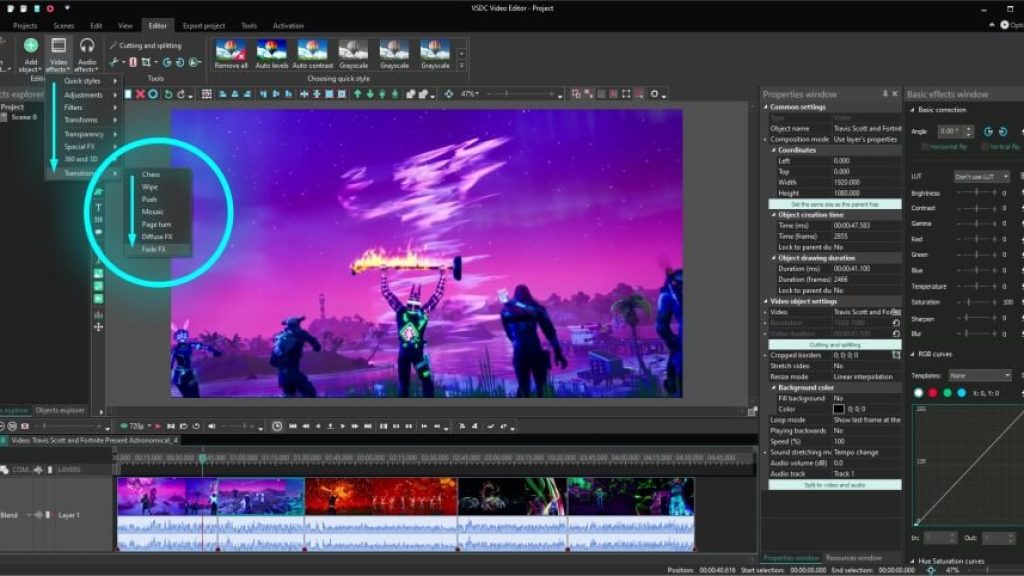Switch to the Export project tab

[x=204, y=26]
